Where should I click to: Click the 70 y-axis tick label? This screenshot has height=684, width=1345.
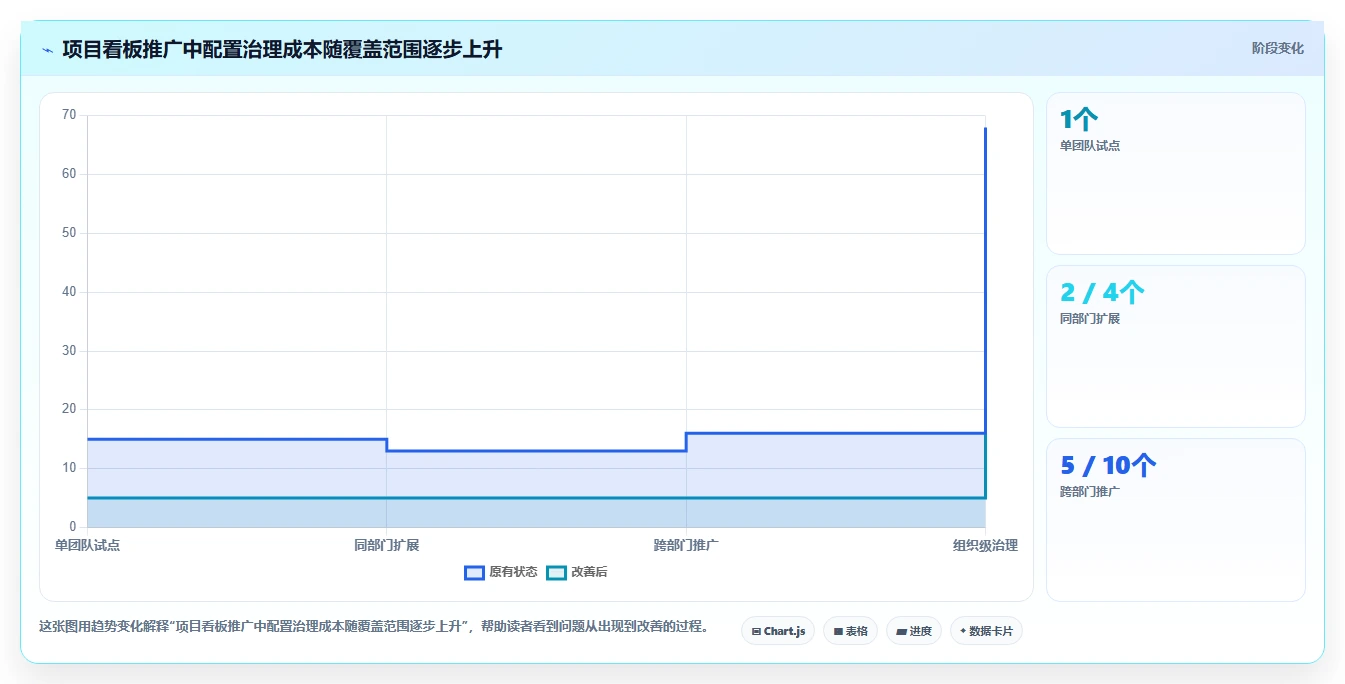[x=69, y=115]
